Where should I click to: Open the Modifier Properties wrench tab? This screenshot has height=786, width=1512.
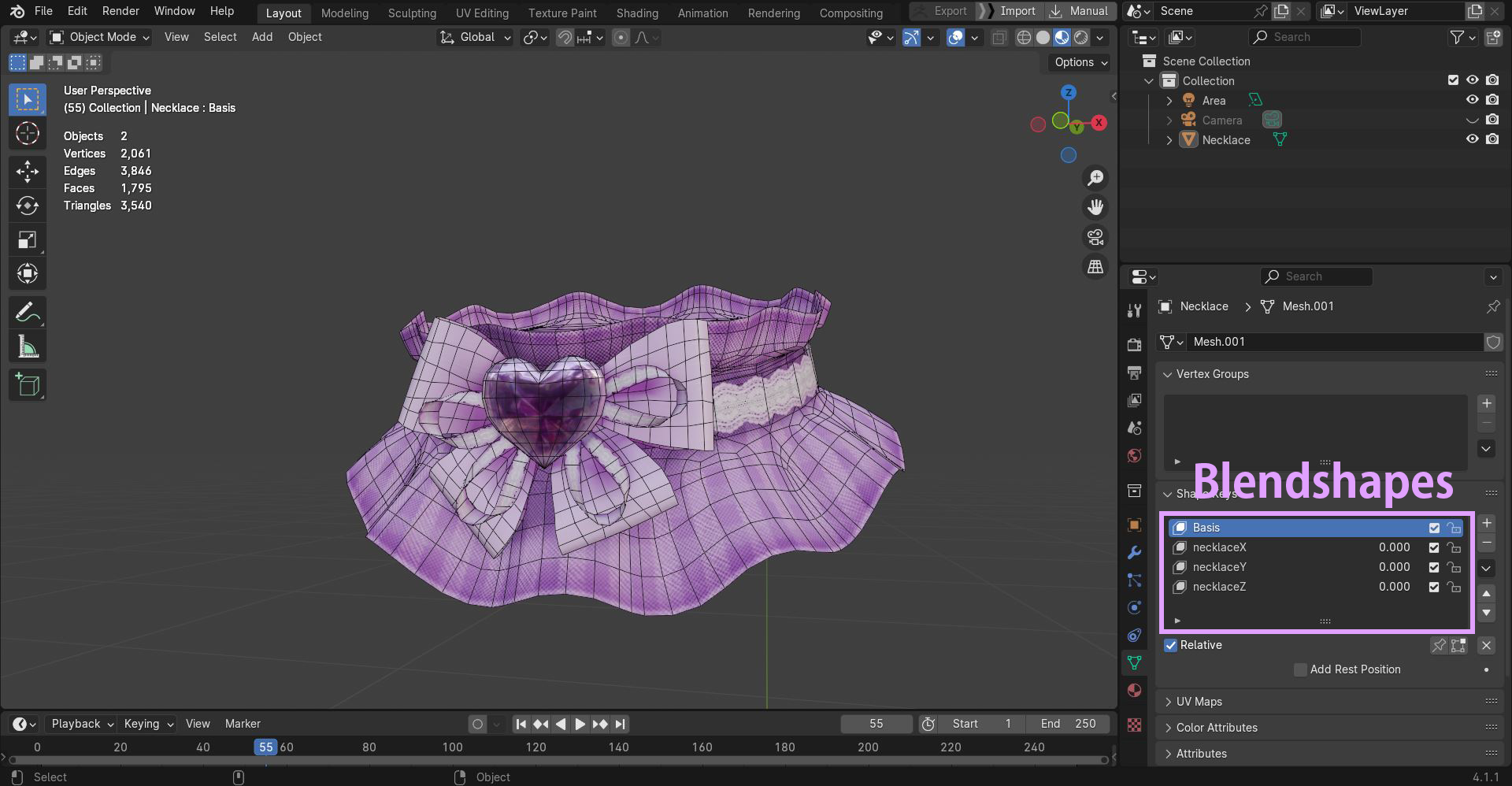[x=1134, y=553]
